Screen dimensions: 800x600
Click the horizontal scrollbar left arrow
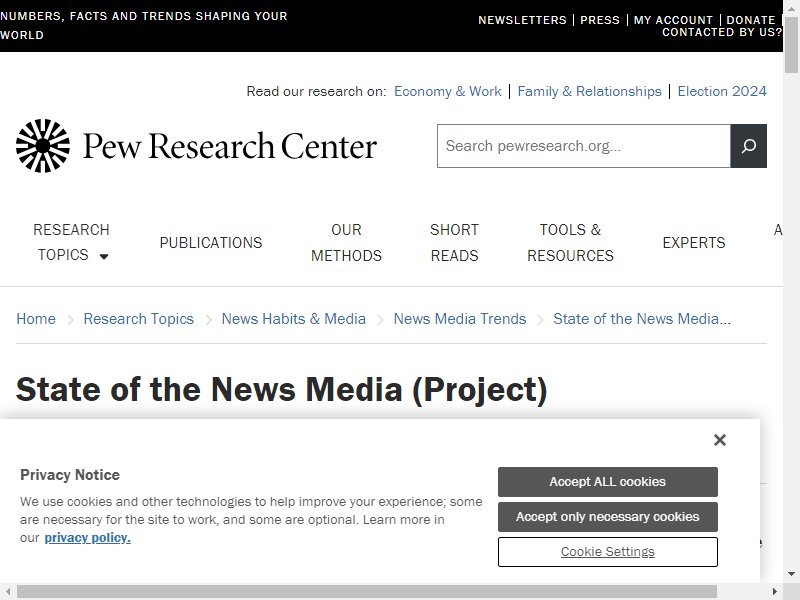pos(8,591)
